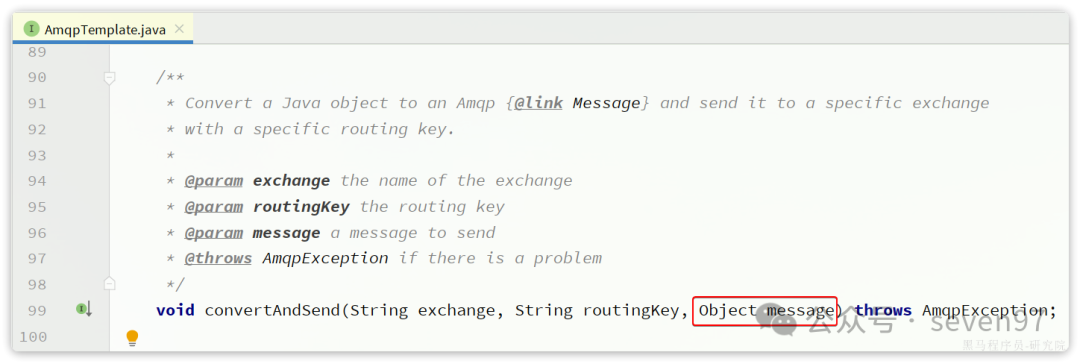The height and width of the screenshot is (364, 1080).
Task: Click the @link tag in the comment
Action: (x=538, y=103)
